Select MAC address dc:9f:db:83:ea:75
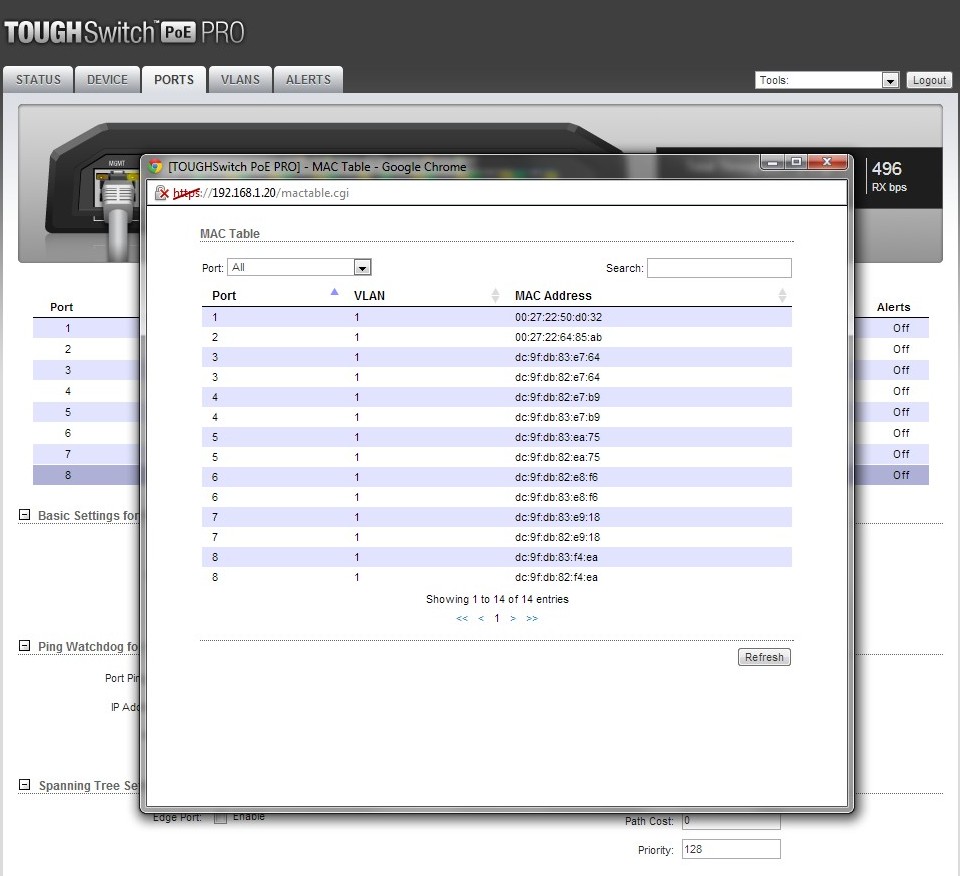Image resolution: width=960 pixels, height=876 pixels. pyautogui.click(x=557, y=437)
